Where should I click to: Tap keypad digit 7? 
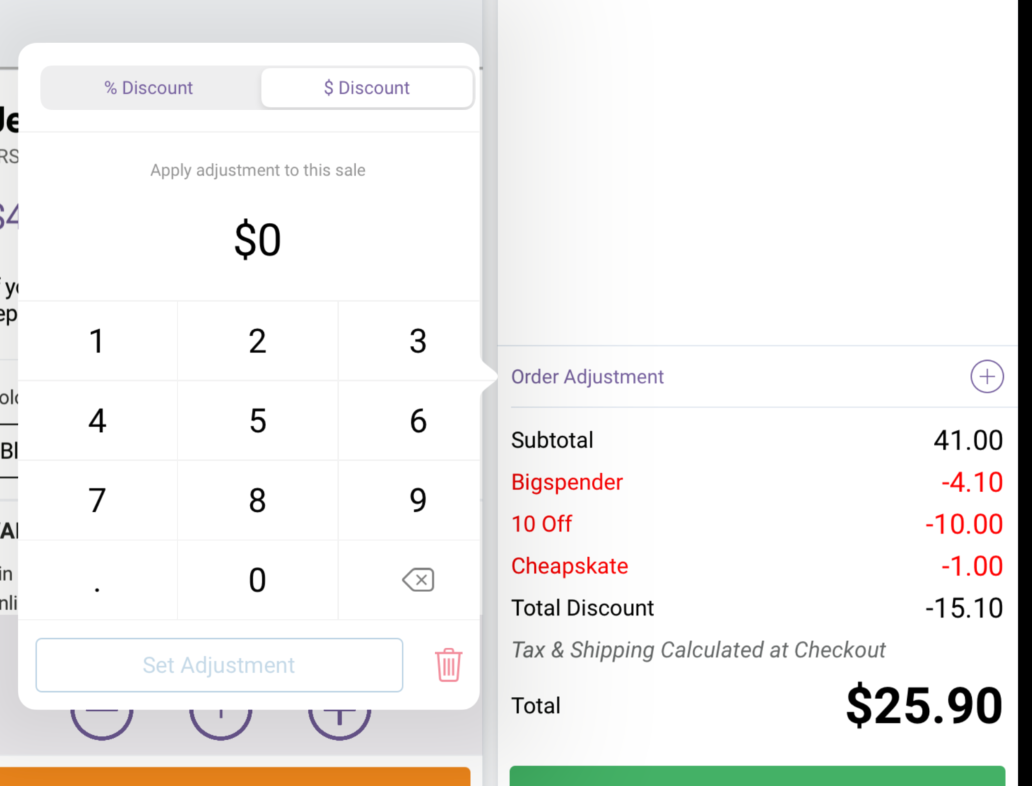point(97,500)
